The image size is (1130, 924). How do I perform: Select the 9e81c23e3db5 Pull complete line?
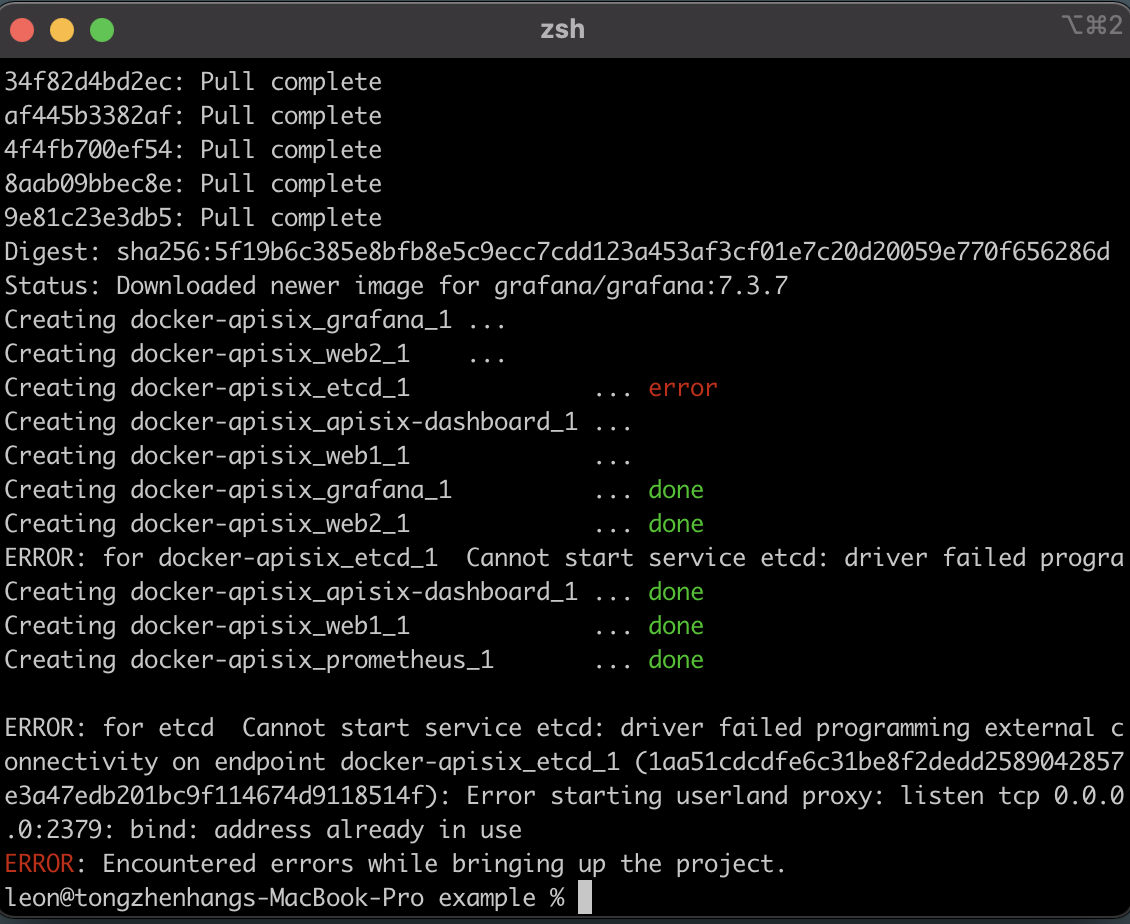193,218
